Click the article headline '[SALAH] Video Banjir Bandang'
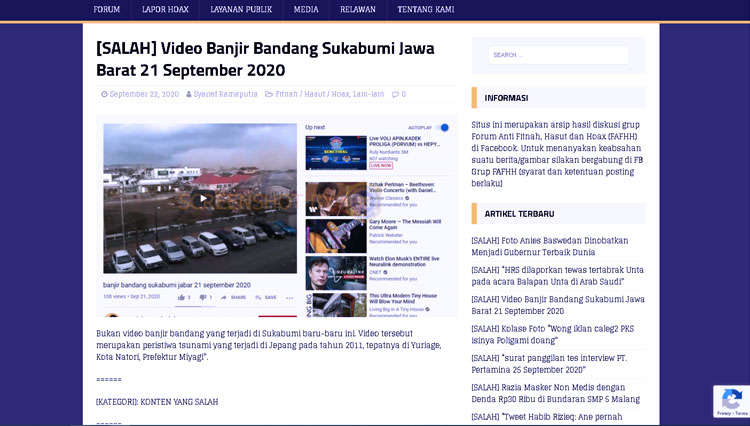 265,59
